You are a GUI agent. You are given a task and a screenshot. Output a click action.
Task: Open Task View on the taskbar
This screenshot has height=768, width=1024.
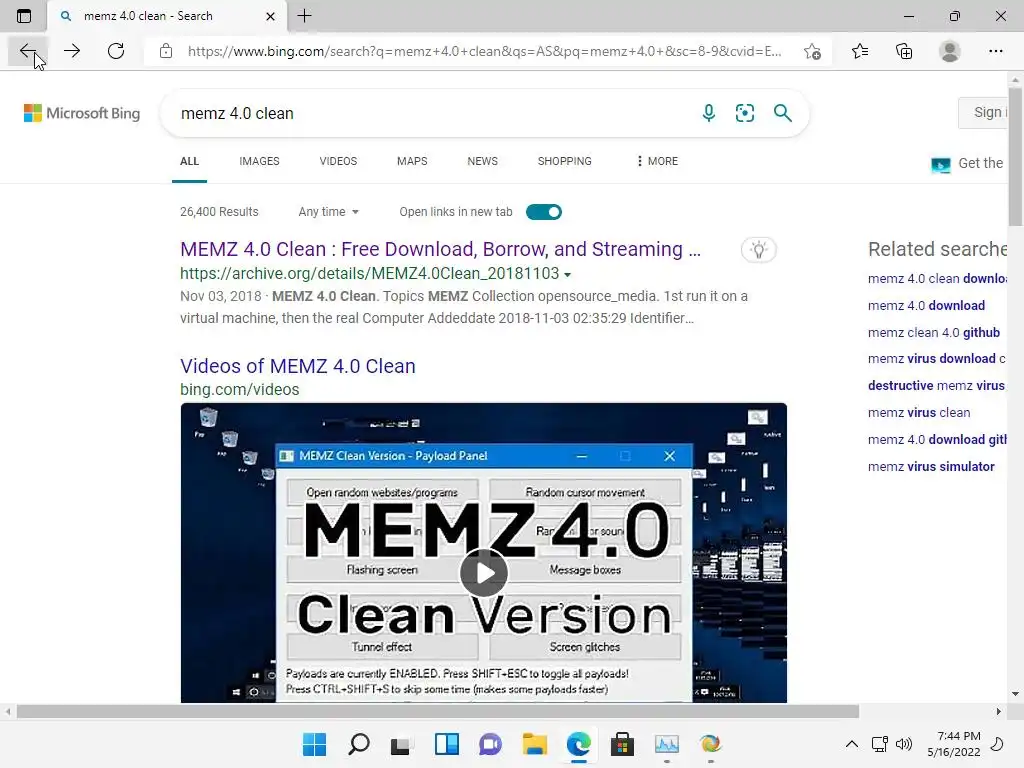click(402, 744)
